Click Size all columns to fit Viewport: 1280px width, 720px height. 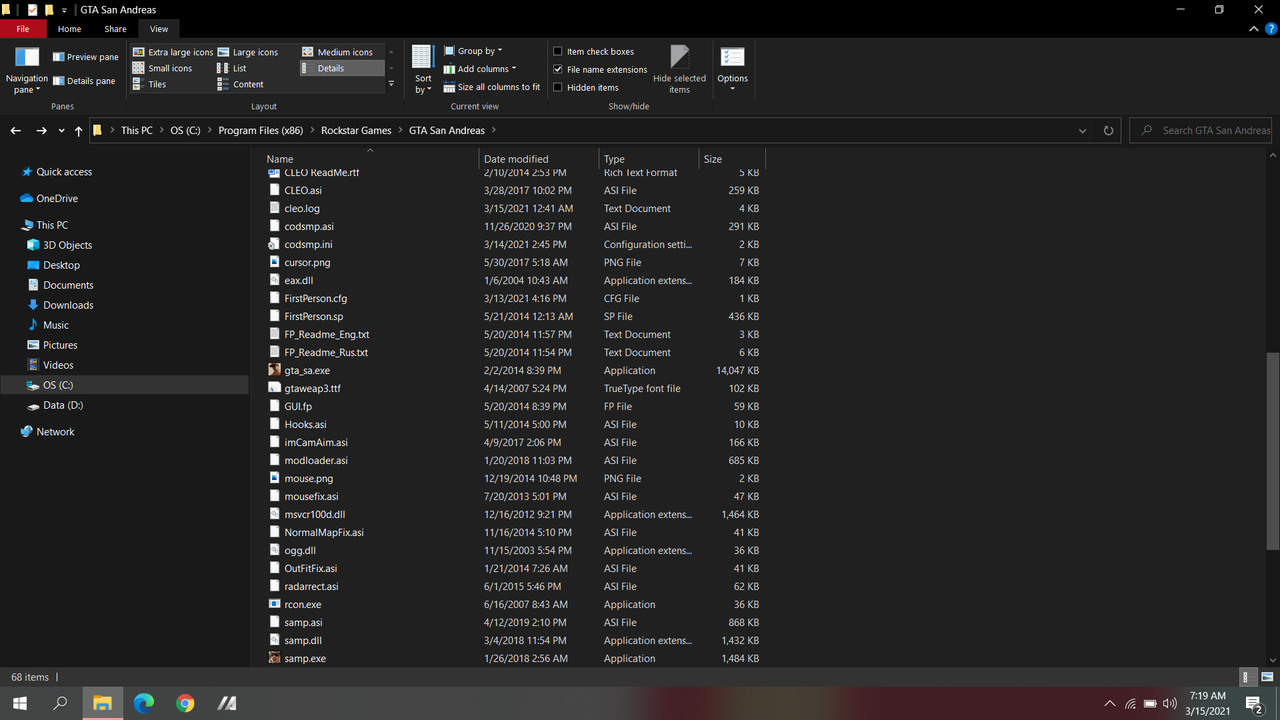(491, 87)
